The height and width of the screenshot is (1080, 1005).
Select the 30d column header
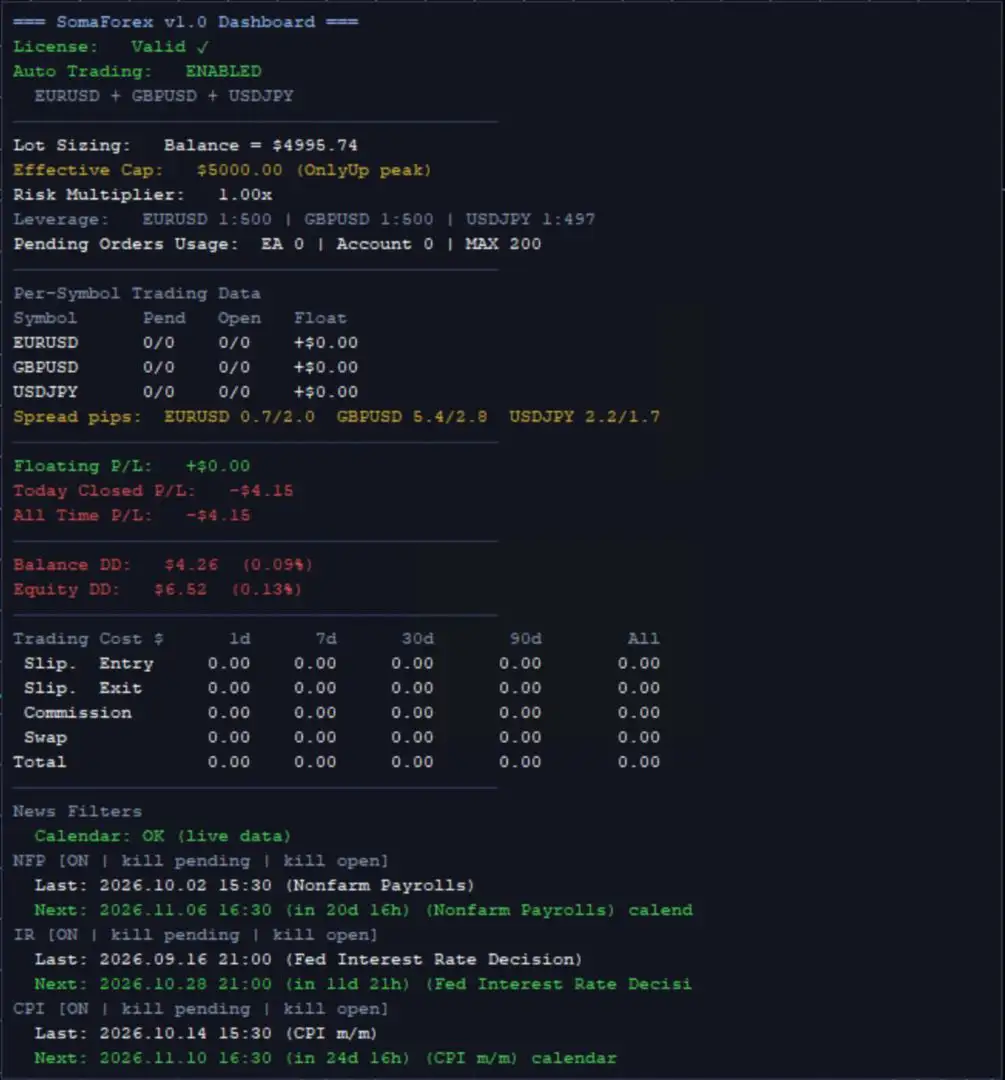coord(417,639)
